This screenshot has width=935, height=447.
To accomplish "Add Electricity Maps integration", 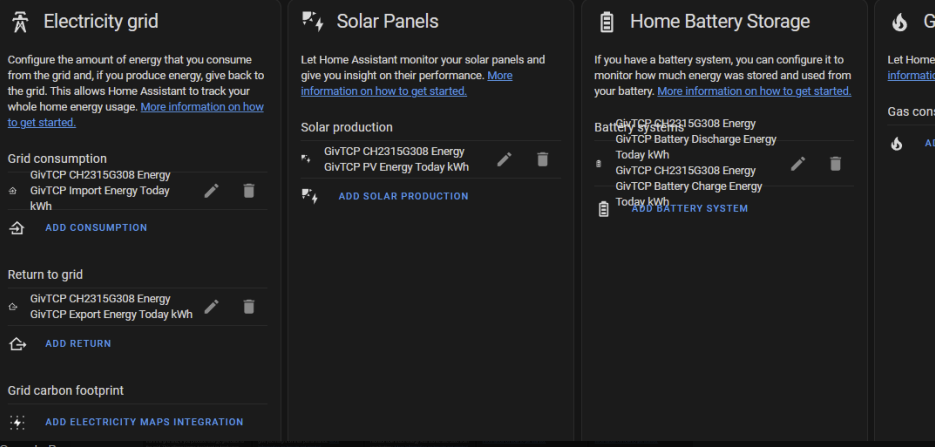I will pyautogui.click(x=144, y=422).
